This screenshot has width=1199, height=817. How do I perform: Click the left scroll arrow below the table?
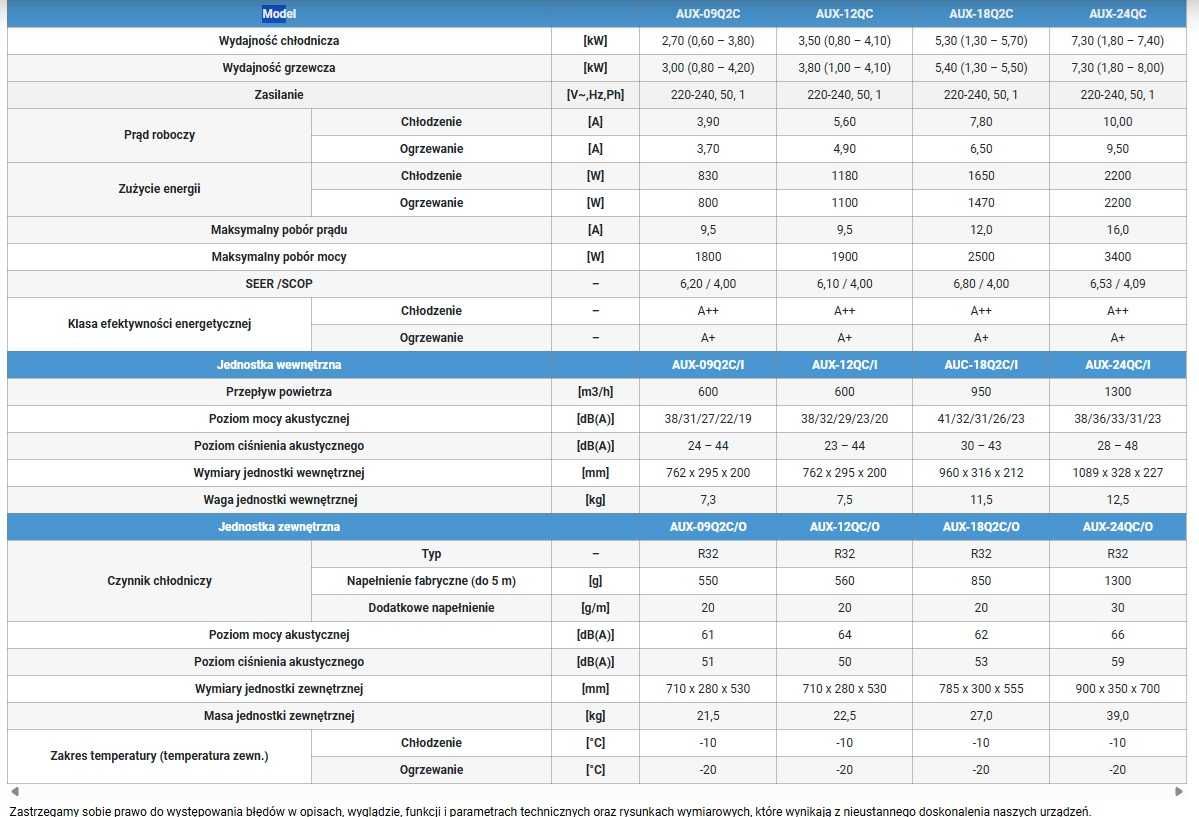point(15,792)
